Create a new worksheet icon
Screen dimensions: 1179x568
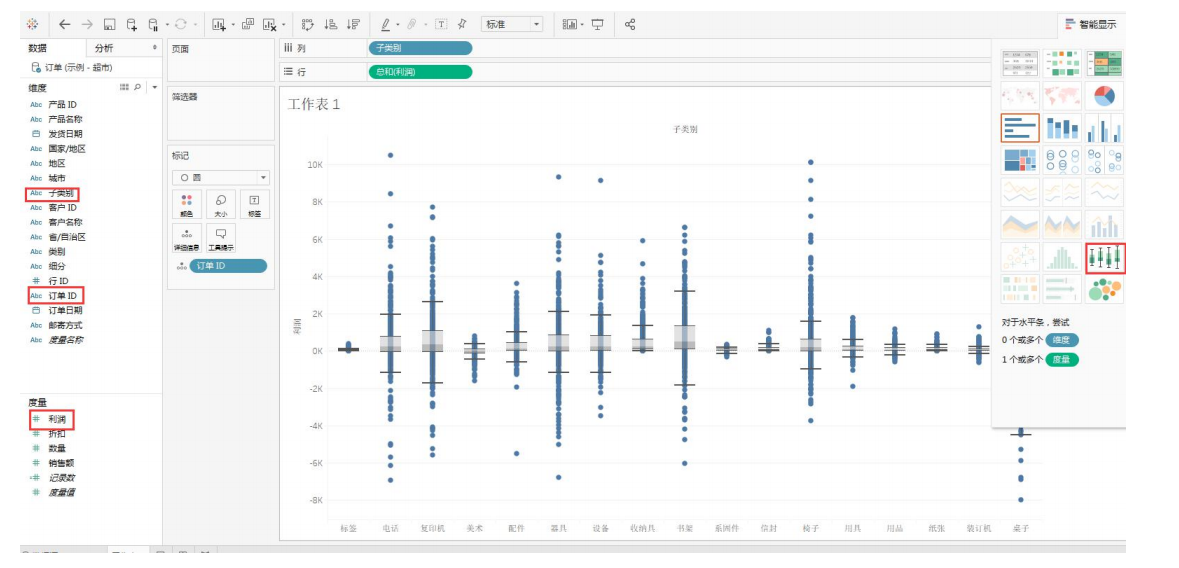click(219, 24)
